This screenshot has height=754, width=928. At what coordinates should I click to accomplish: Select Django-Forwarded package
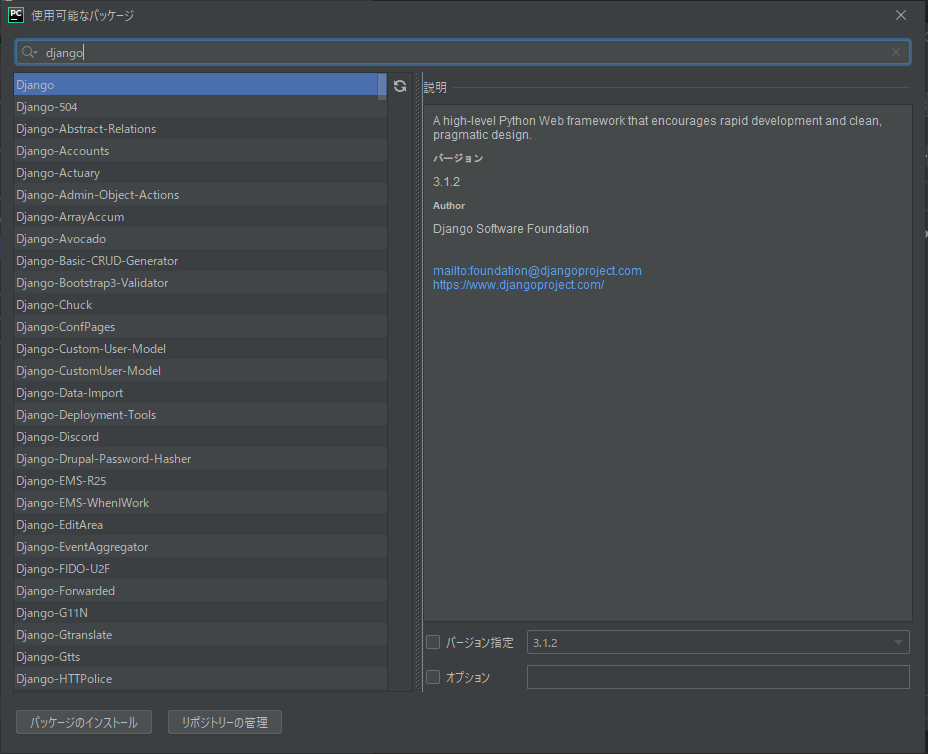[x=200, y=591]
